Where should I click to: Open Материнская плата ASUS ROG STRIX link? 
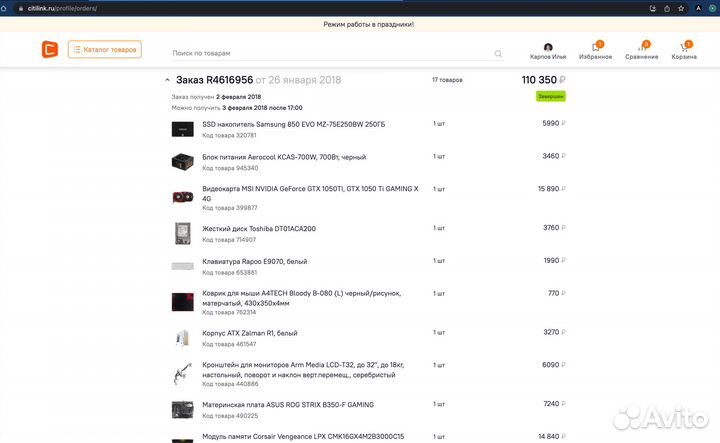(288, 404)
